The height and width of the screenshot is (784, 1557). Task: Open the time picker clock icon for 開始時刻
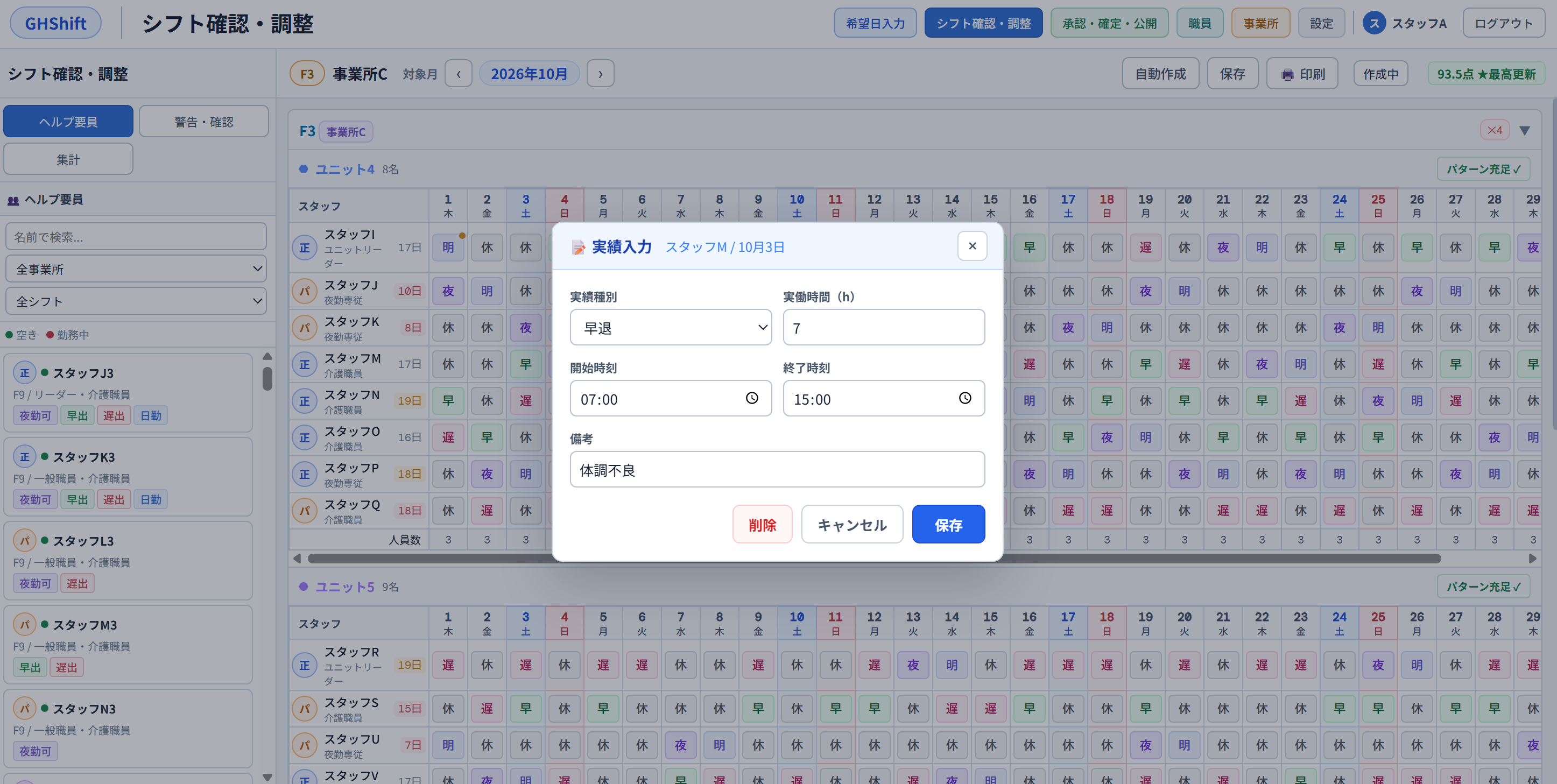click(x=751, y=398)
